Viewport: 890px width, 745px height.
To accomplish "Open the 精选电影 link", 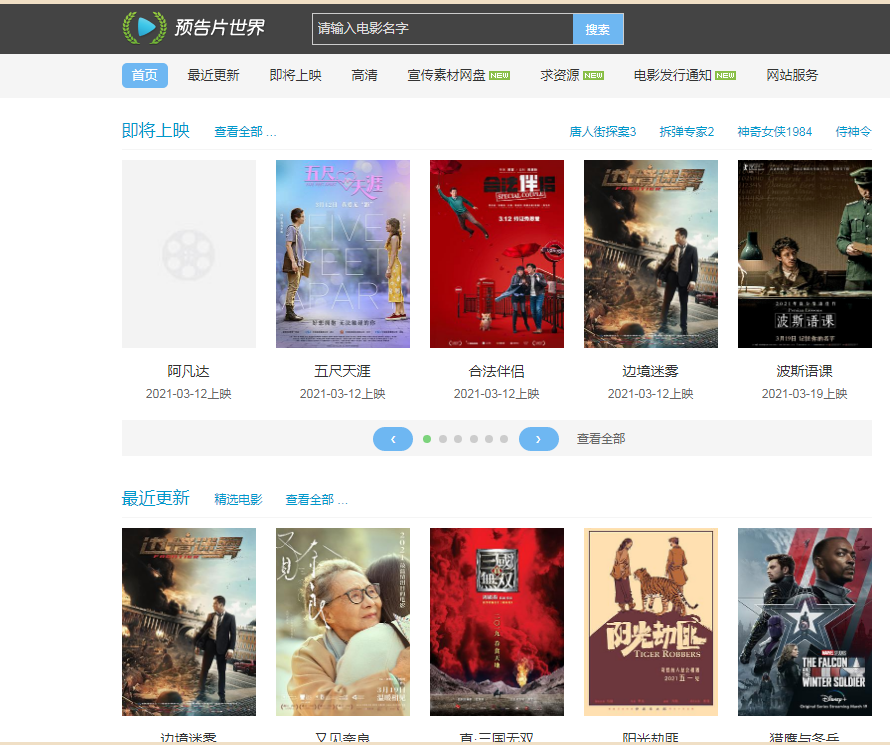I will coord(238,499).
